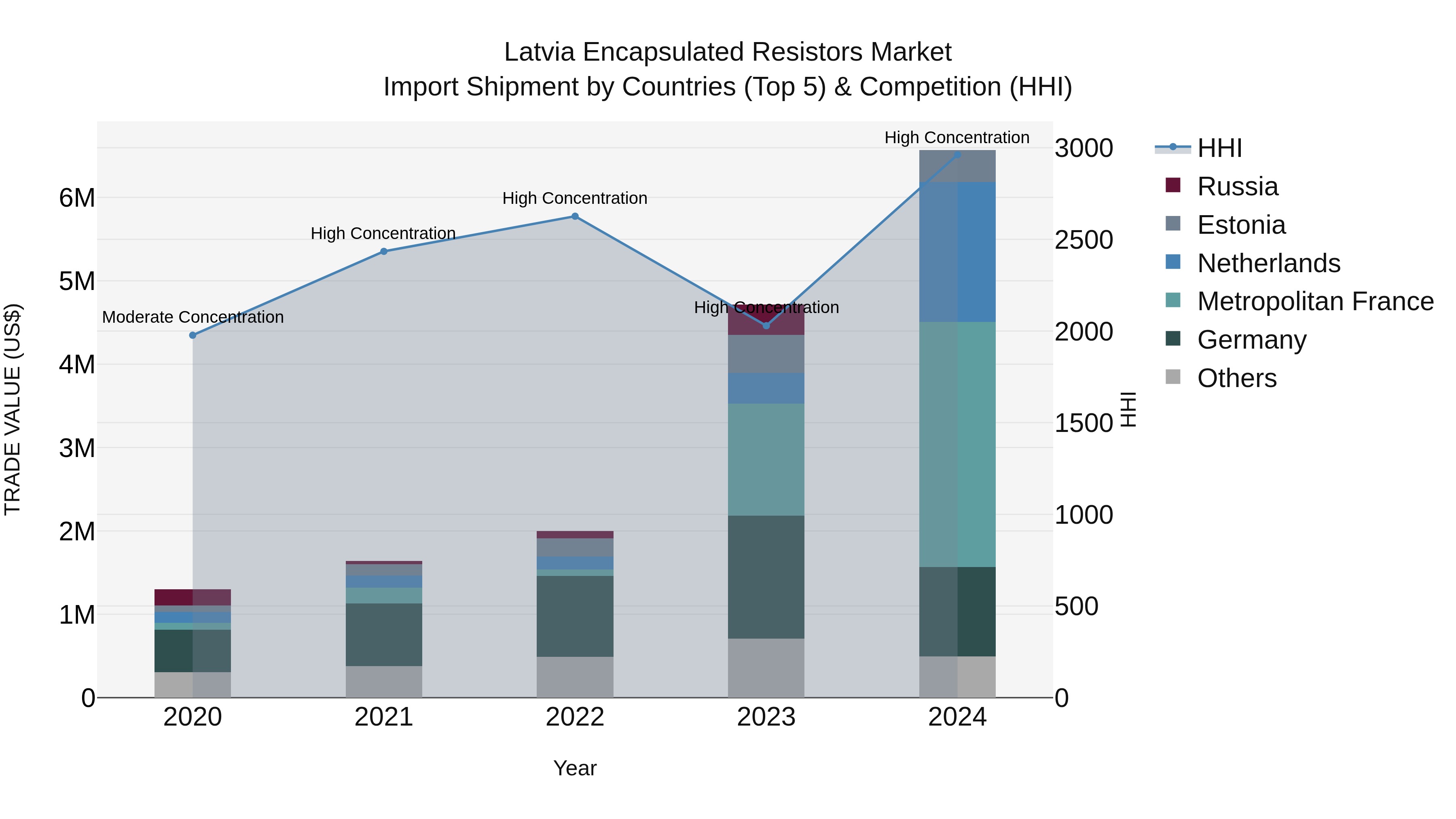Viewport: 1456px width, 819px height.
Task: Click the HHI line marker icon in legend
Action: pos(1173,148)
